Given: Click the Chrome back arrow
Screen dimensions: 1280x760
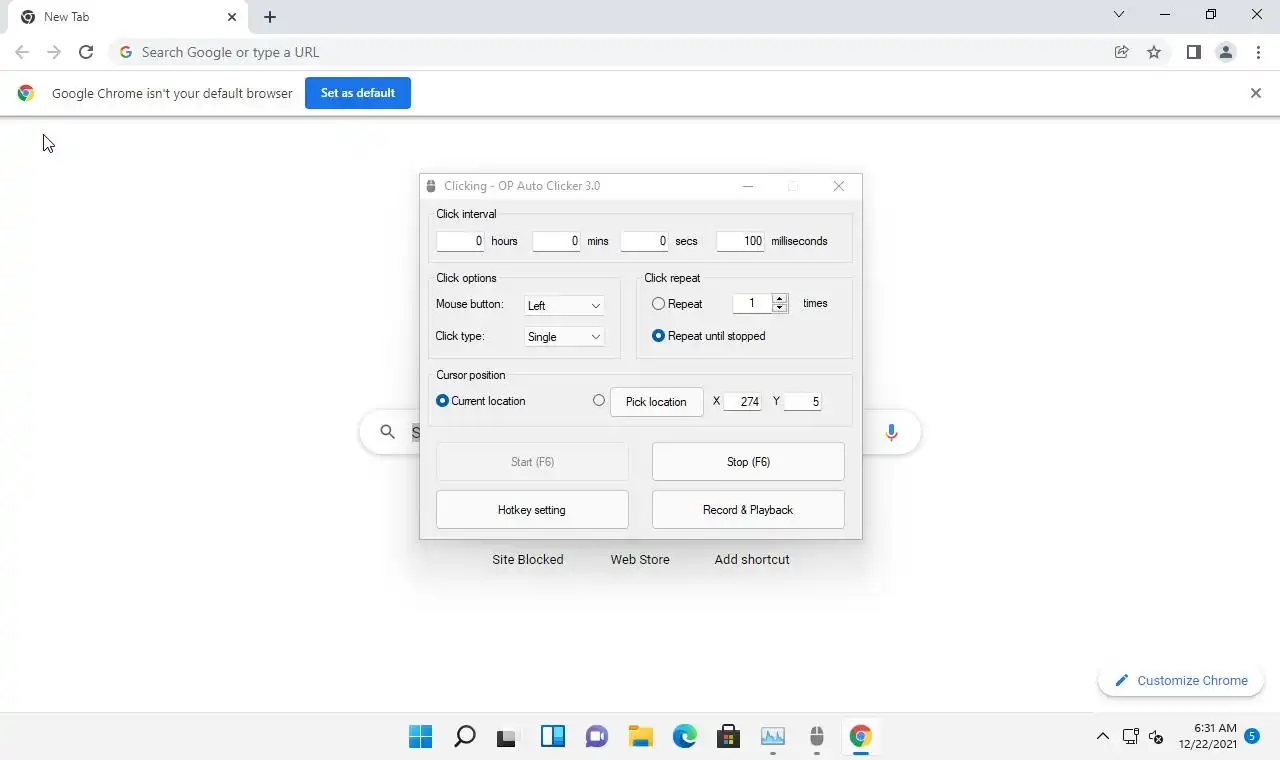Looking at the screenshot, I should point(22,52).
